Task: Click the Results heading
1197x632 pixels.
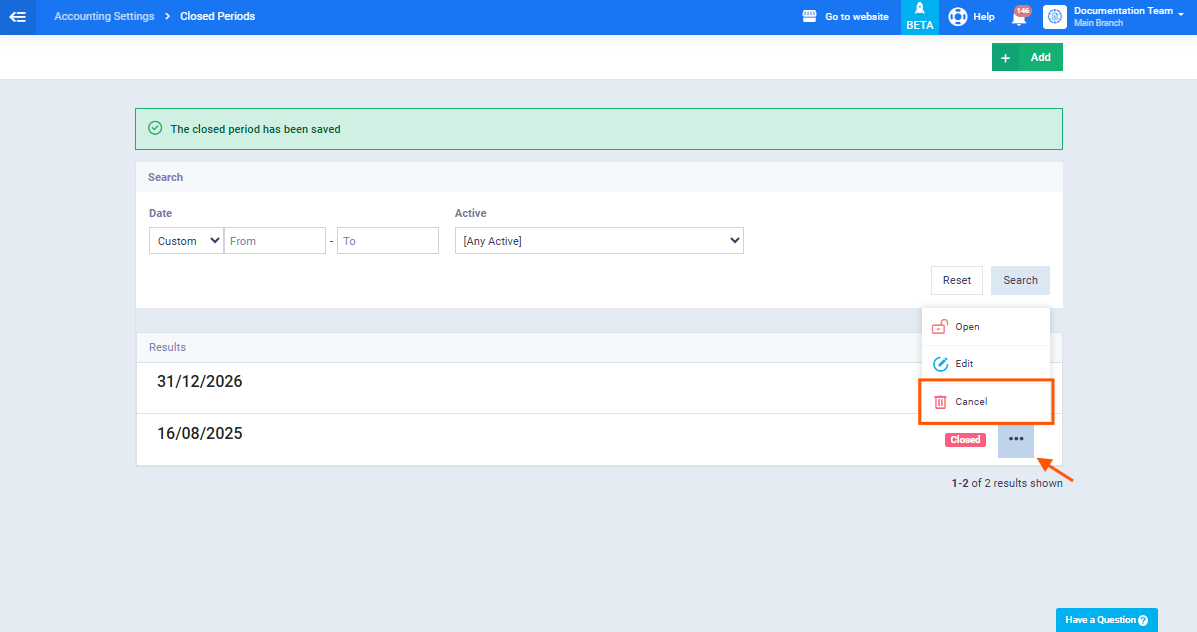Action: point(167,347)
